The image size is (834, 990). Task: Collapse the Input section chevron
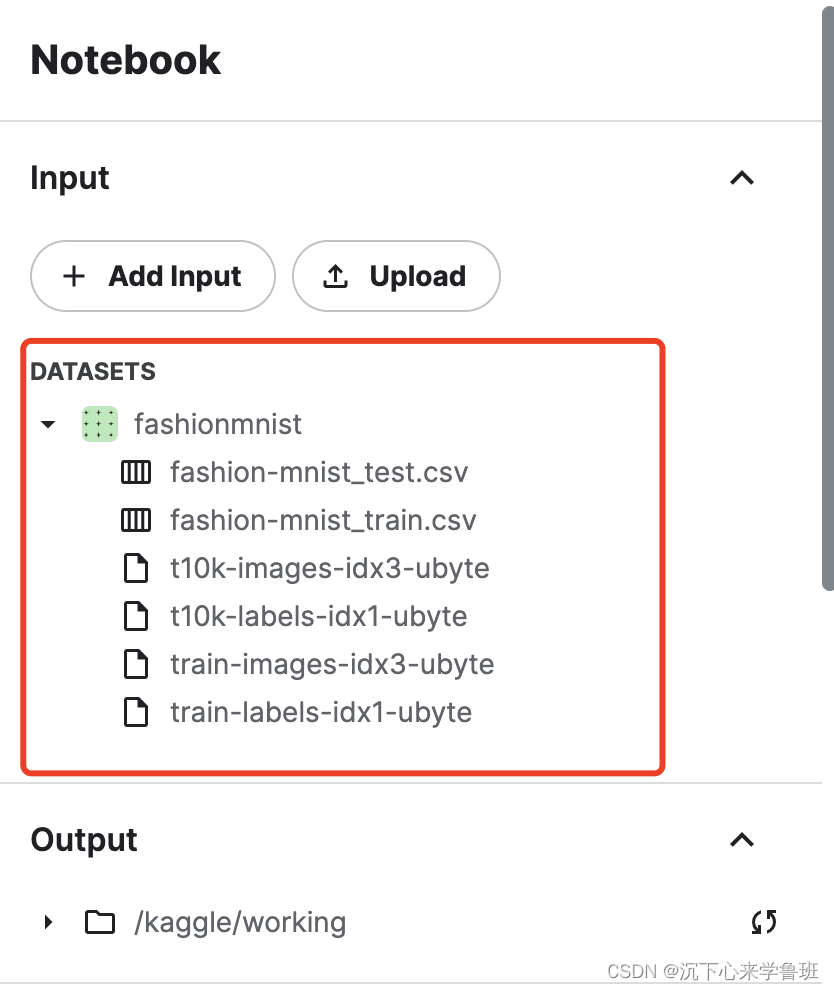pos(742,178)
